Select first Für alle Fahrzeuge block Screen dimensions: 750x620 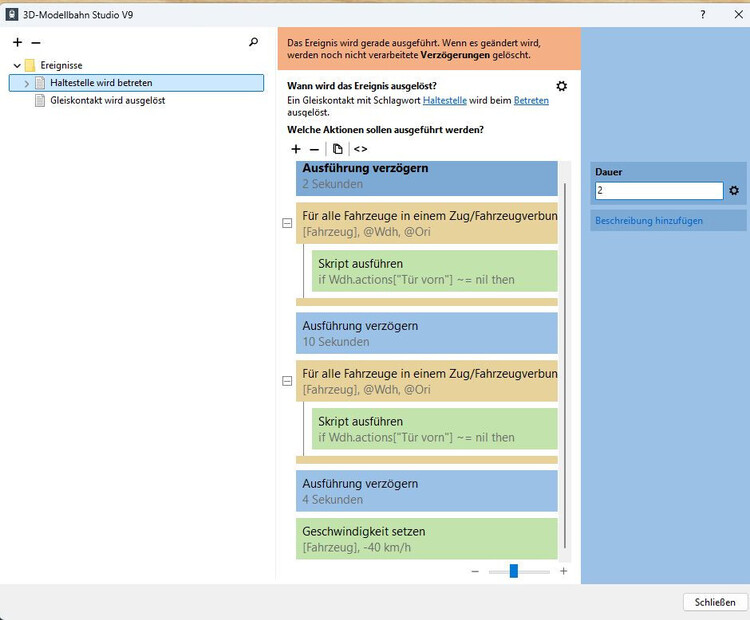point(427,223)
